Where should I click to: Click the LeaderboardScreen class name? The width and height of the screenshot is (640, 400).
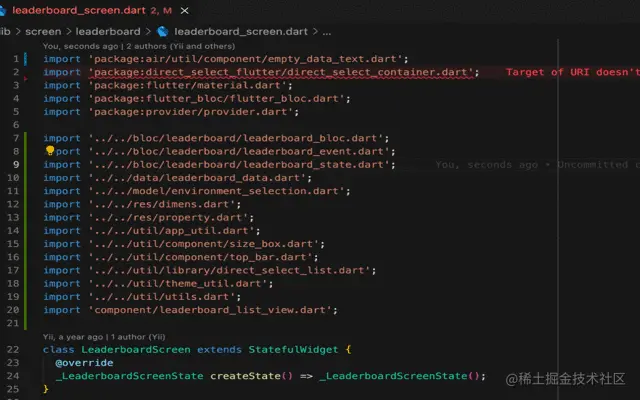[136, 349]
